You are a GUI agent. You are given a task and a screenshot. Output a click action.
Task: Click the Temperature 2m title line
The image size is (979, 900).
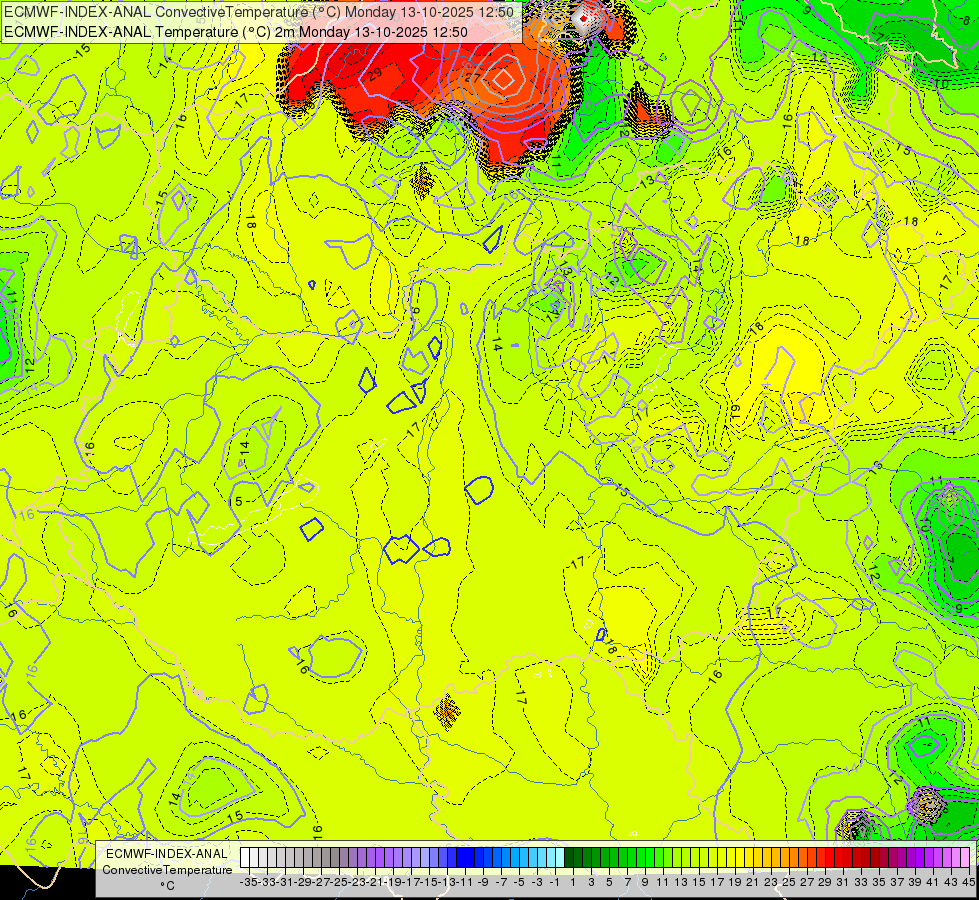pos(235,32)
